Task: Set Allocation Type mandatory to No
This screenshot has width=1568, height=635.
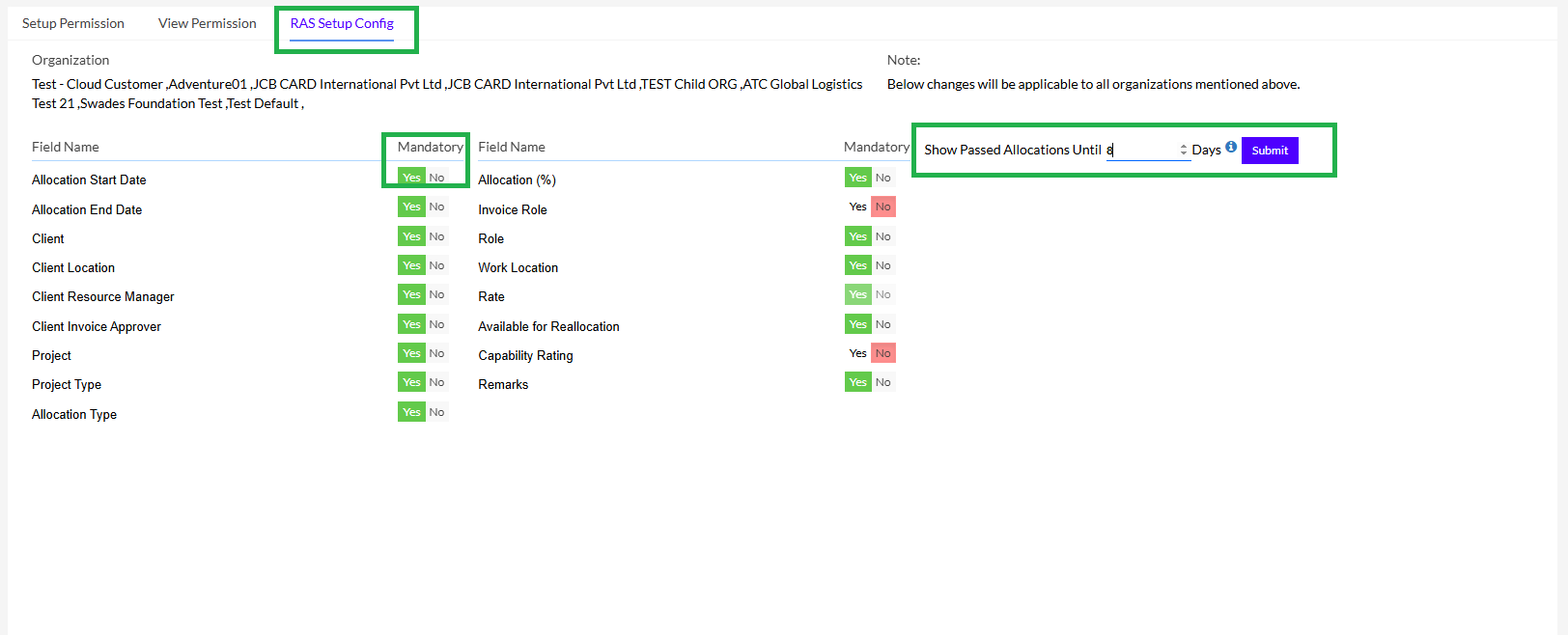Action: (437, 412)
